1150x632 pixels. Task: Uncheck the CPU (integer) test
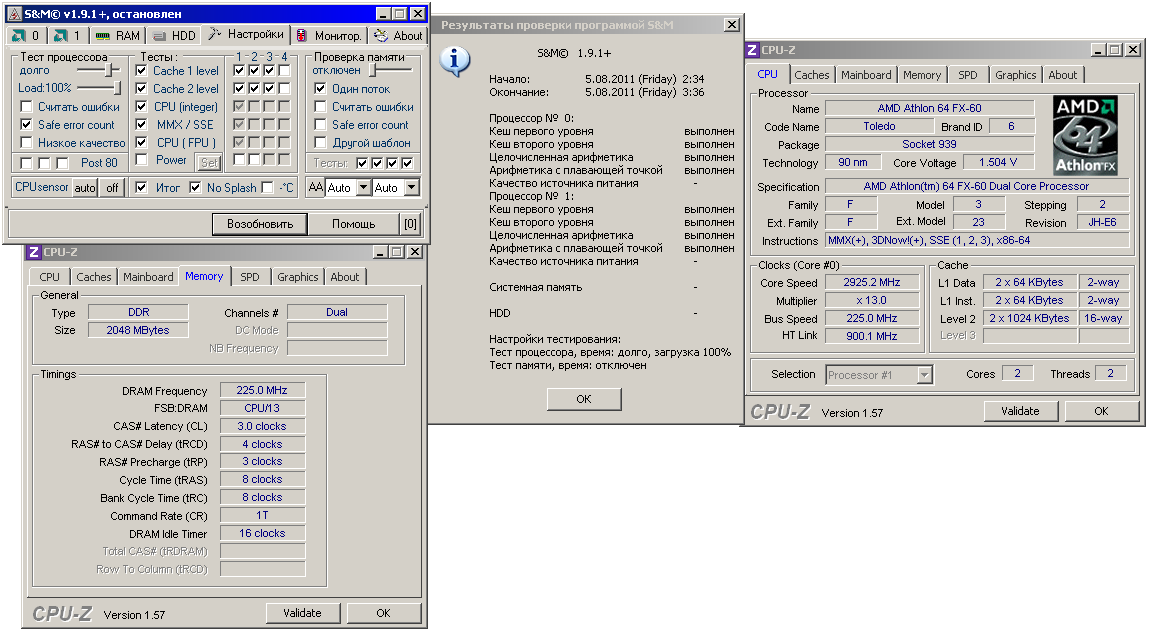pyautogui.click(x=142, y=106)
